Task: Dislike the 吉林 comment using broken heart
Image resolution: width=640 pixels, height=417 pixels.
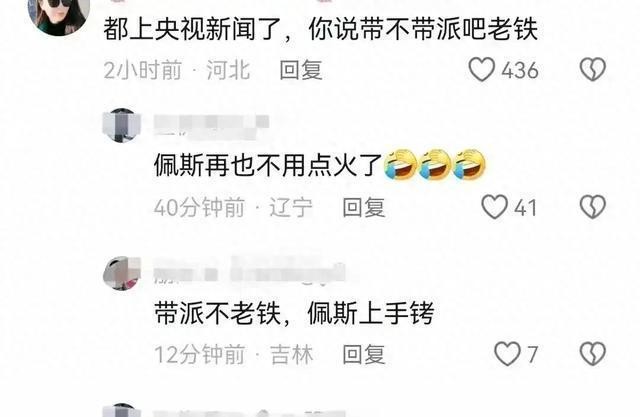Action: (x=593, y=353)
